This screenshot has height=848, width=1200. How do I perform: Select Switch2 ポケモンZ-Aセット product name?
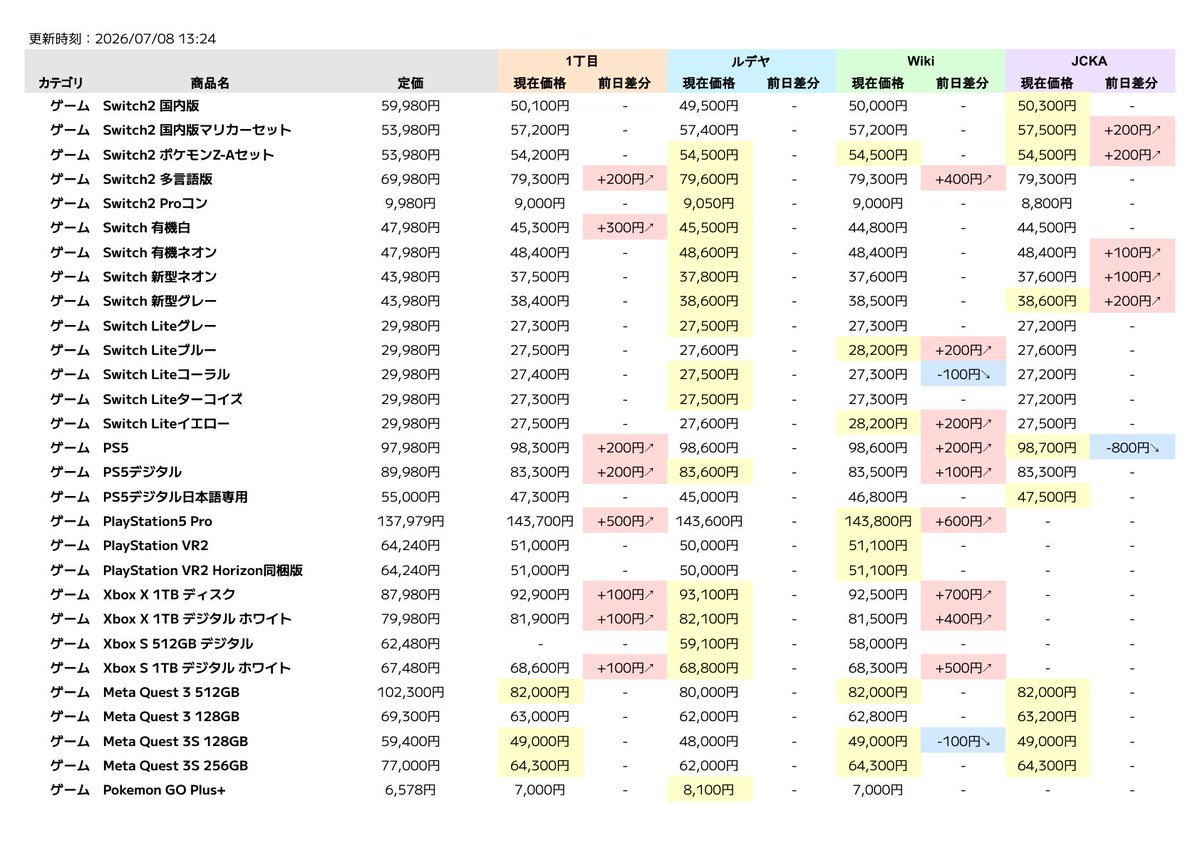(188, 155)
